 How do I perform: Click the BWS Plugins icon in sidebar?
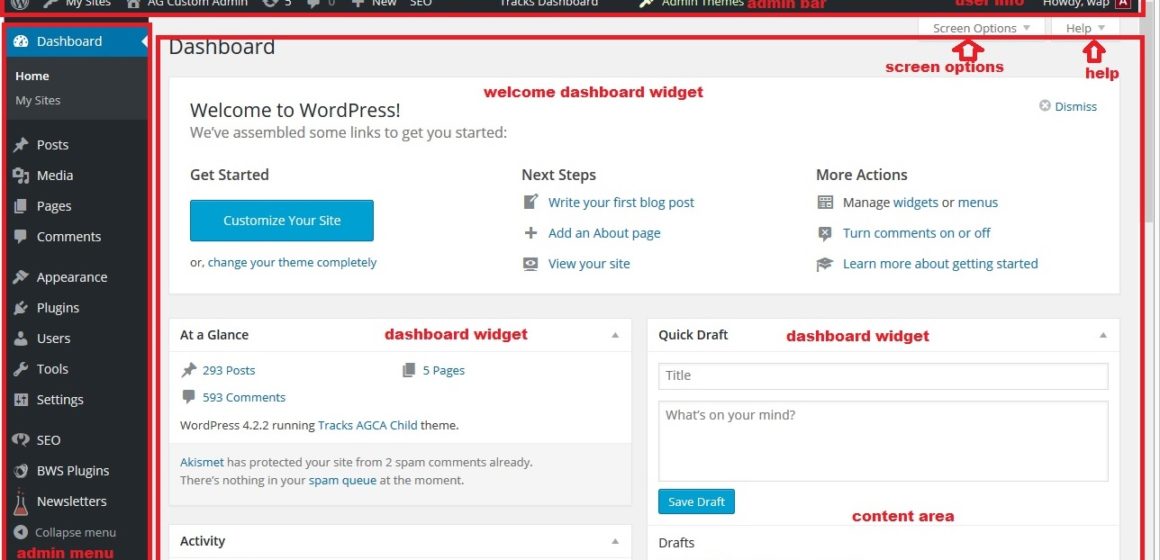[x=21, y=470]
